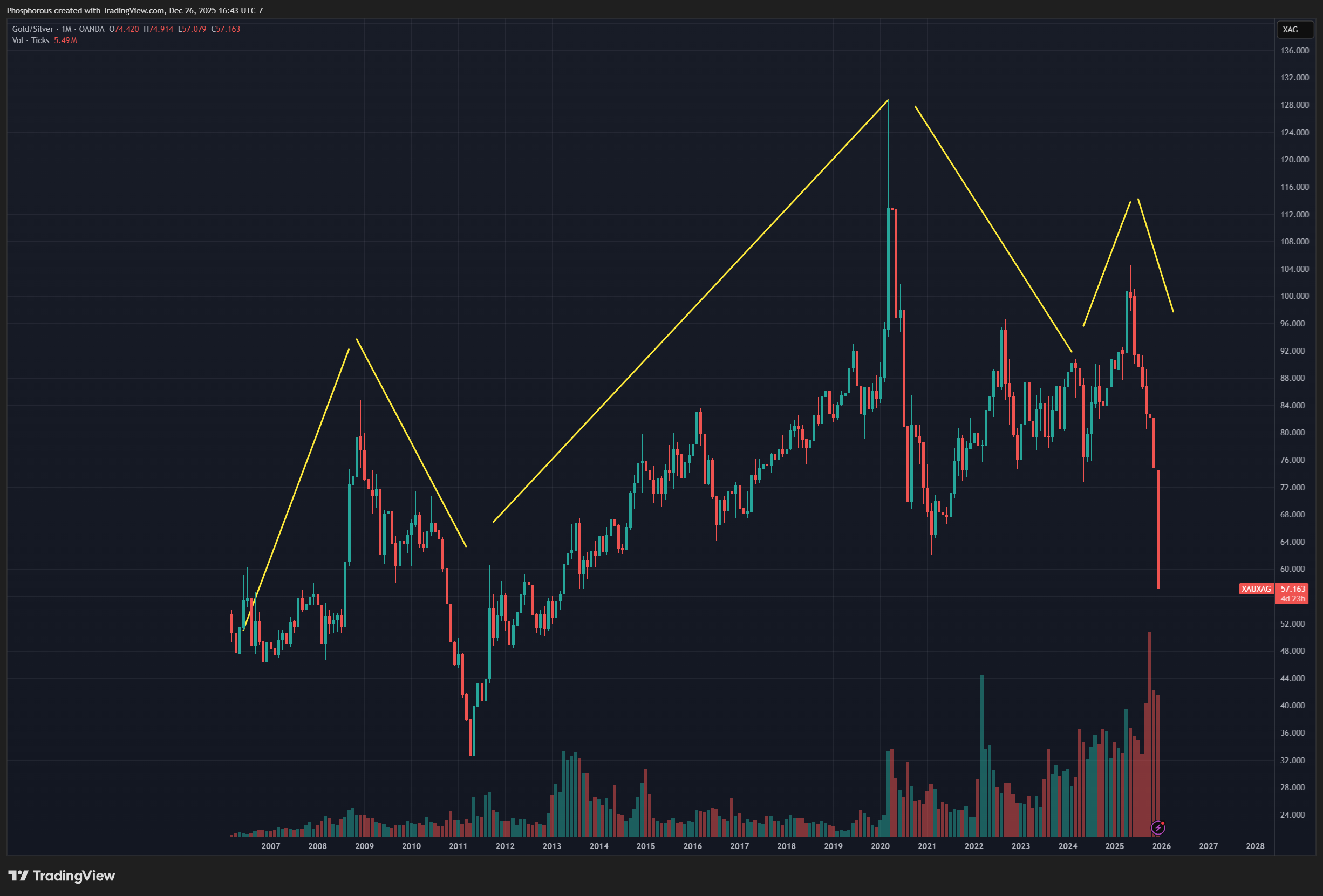Select the Vol Ticks indicator legend
Viewport: 1323px width, 896px height.
(31, 40)
